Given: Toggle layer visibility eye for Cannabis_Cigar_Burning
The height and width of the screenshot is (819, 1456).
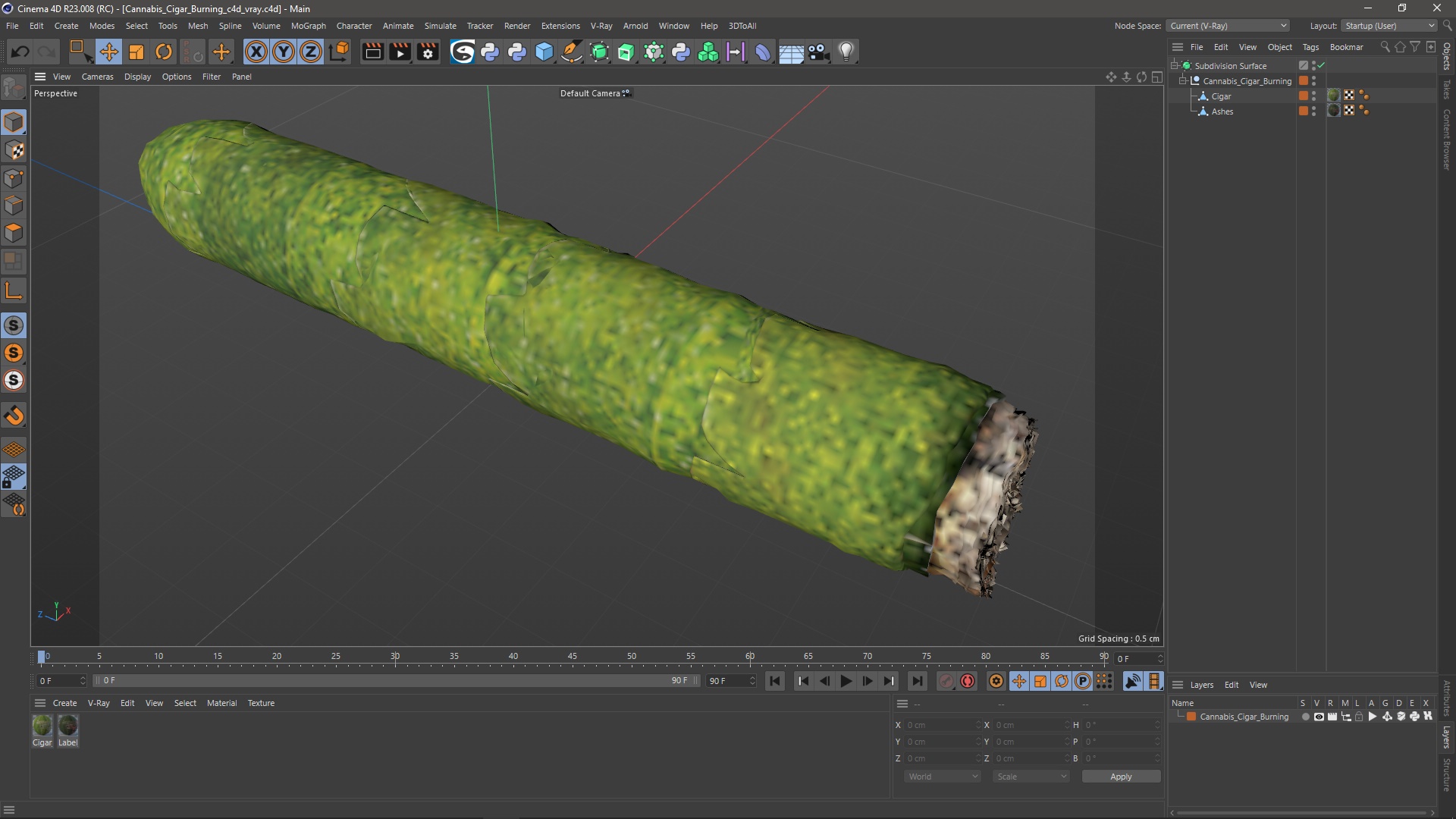Looking at the screenshot, I should coord(1319,717).
